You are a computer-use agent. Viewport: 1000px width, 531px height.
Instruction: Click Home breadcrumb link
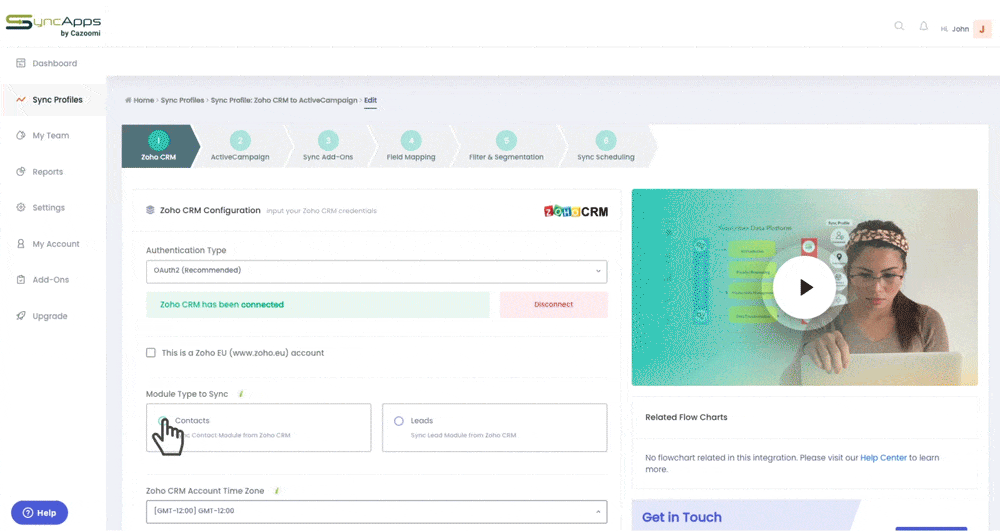coord(143,100)
